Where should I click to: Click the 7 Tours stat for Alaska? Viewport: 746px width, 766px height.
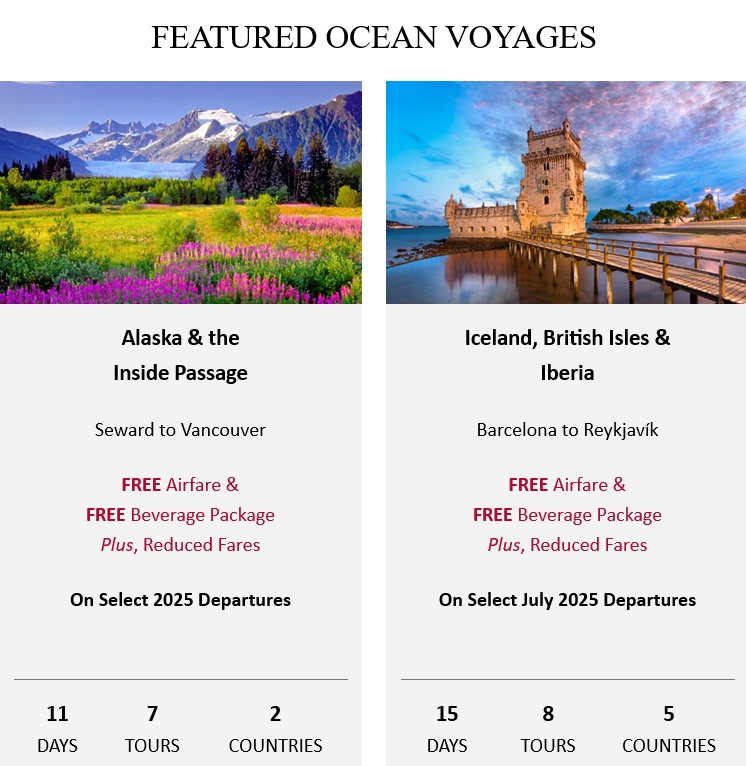(x=152, y=728)
